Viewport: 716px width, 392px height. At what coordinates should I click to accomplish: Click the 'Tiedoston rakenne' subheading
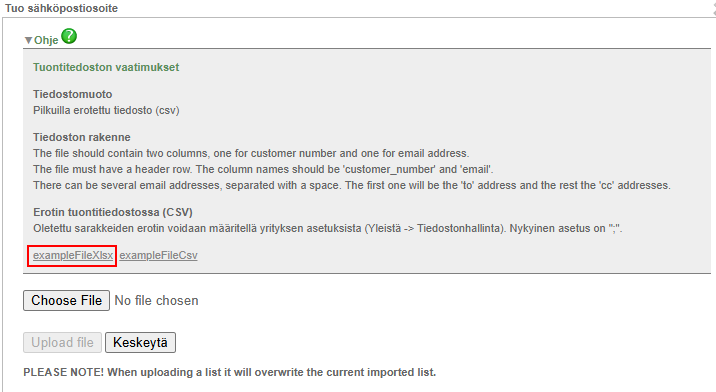click(82, 137)
